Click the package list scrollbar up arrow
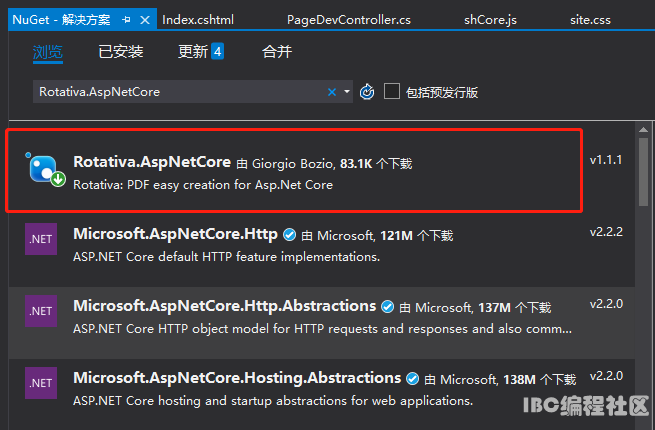The height and width of the screenshot is (430, 655). (643, 129)
